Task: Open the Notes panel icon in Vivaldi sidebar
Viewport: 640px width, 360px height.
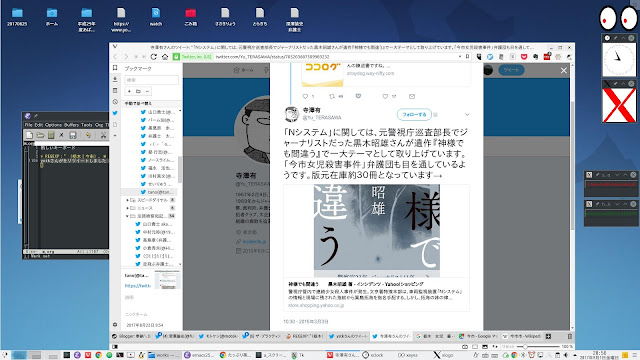Action: click(x=115, y=91)
